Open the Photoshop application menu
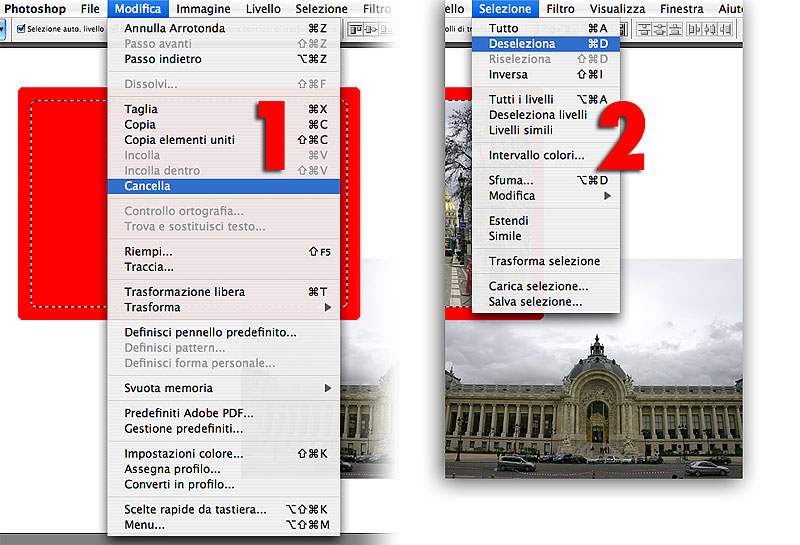The height and width of the screenshot is (545, 800). [x=35, y=9]
